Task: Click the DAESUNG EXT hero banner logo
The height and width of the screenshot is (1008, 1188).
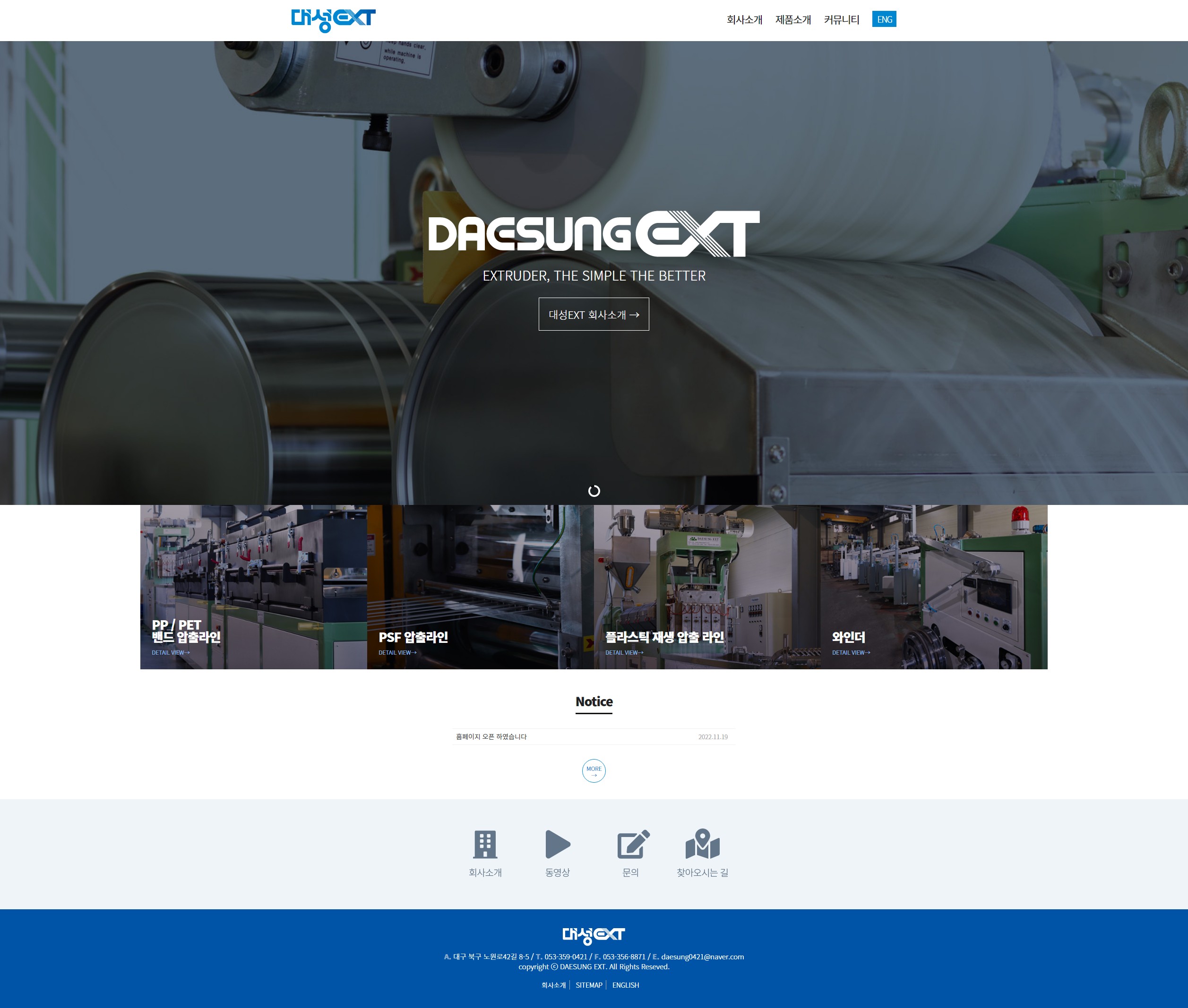Action: pyautogui.click(x=594, y=234)
